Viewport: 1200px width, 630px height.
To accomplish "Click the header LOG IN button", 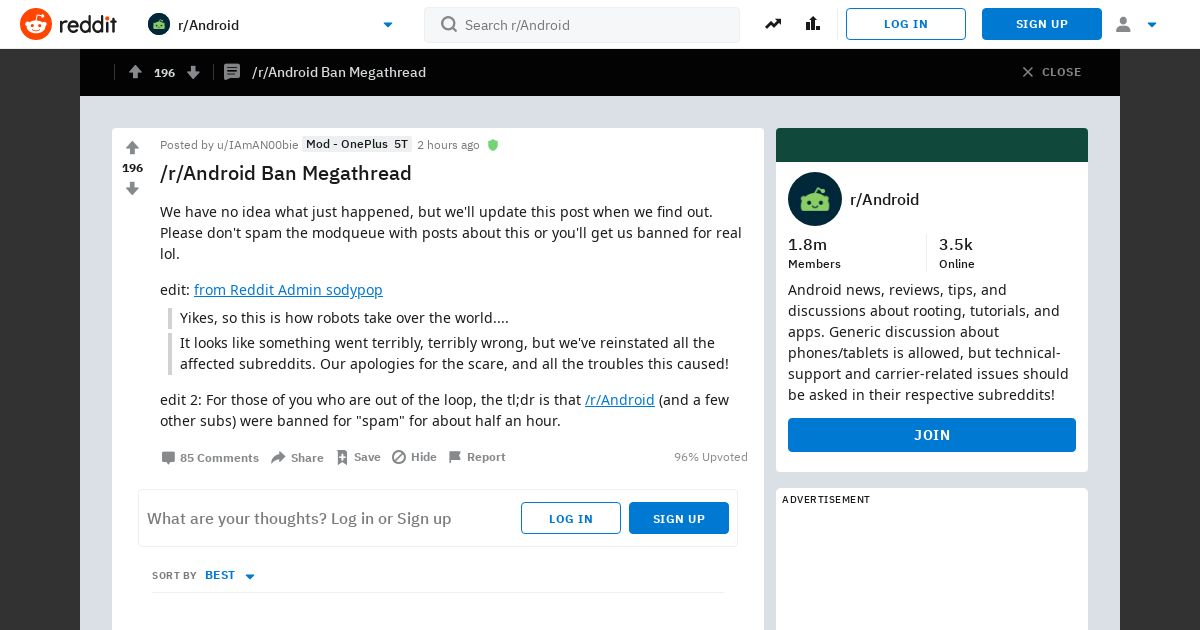I will tap(906, 24).
